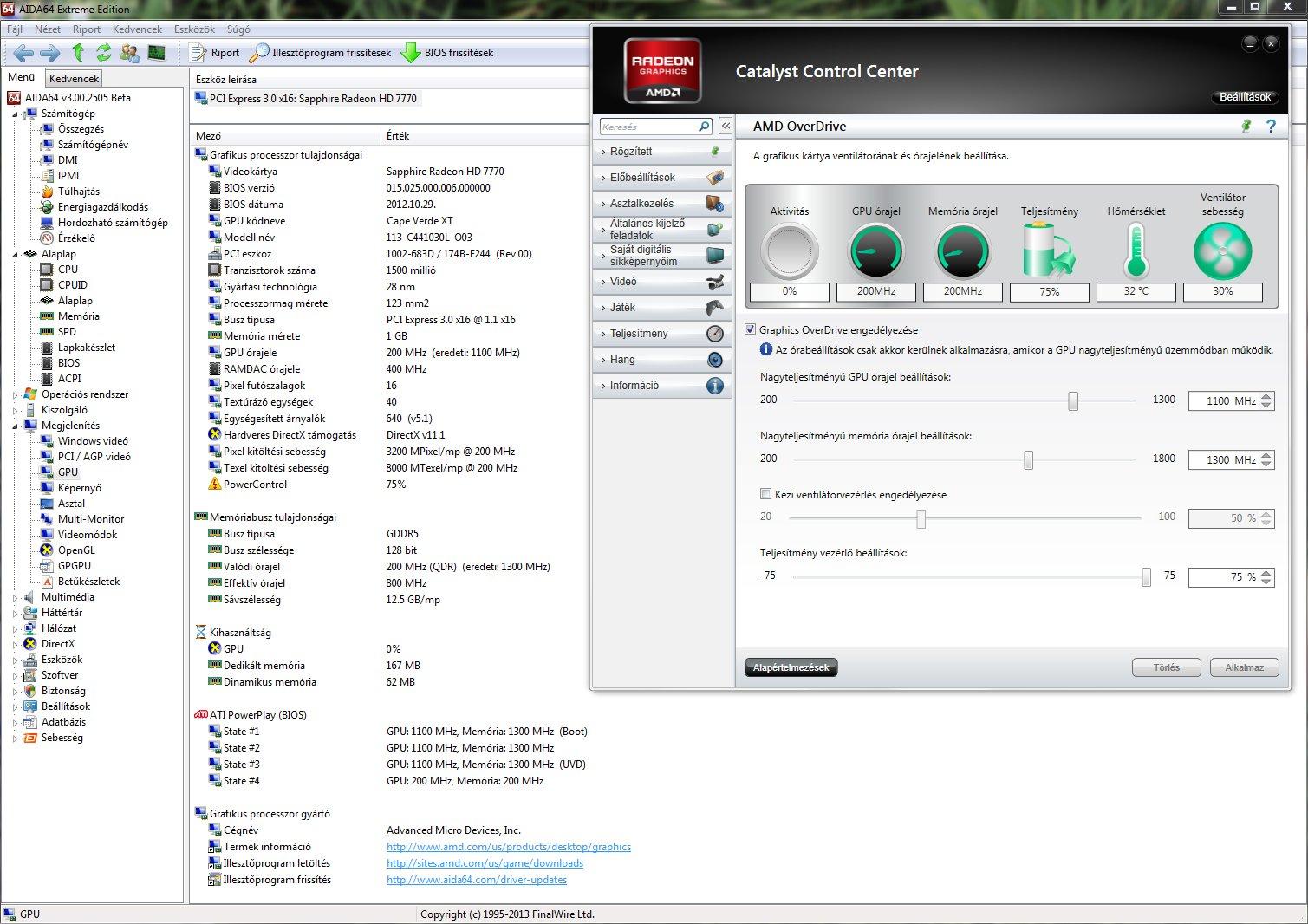Increase the 1300 MHz memory clock stepper

point(1267,455)
